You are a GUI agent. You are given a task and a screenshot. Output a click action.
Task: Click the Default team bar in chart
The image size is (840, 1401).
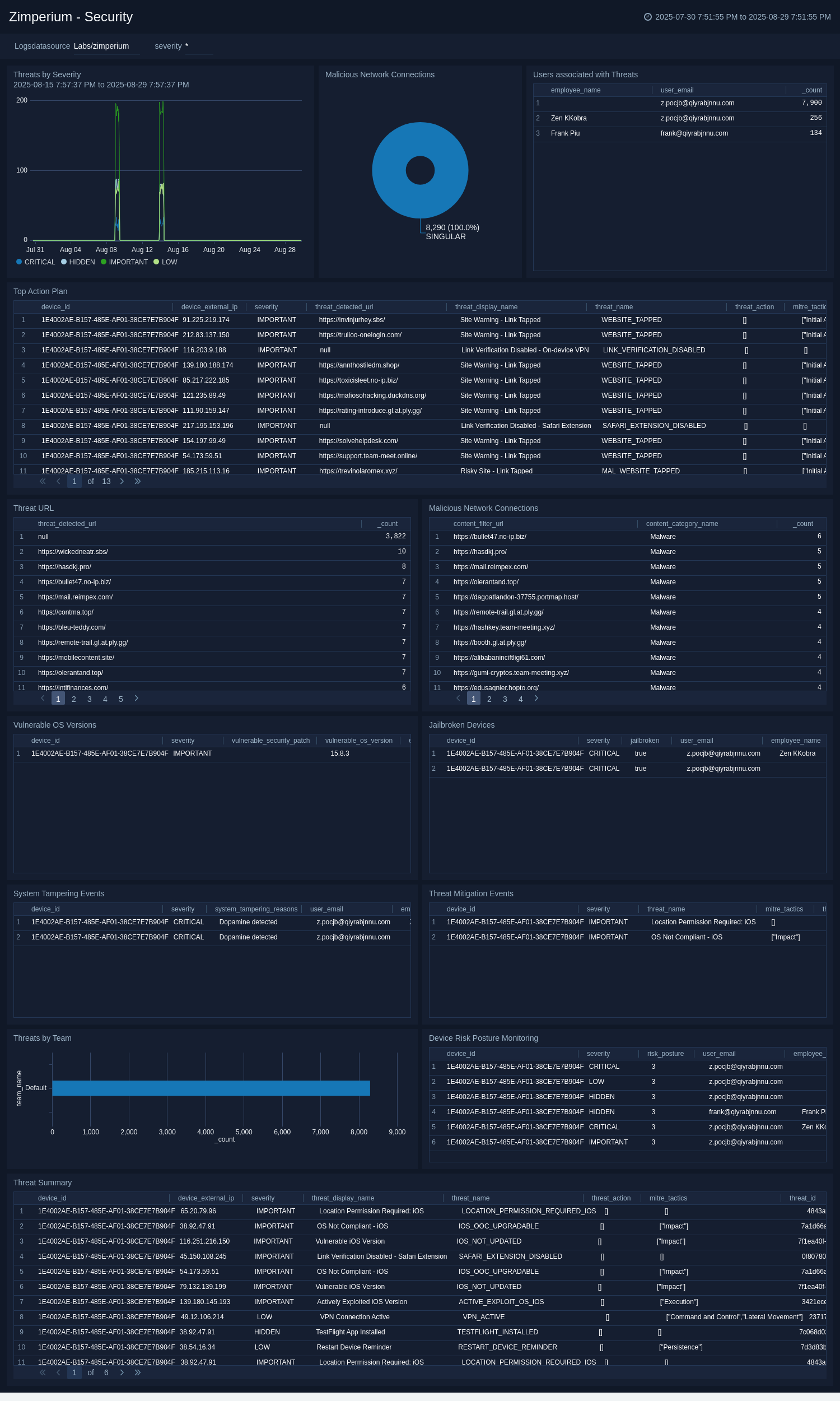(211, 1088)
